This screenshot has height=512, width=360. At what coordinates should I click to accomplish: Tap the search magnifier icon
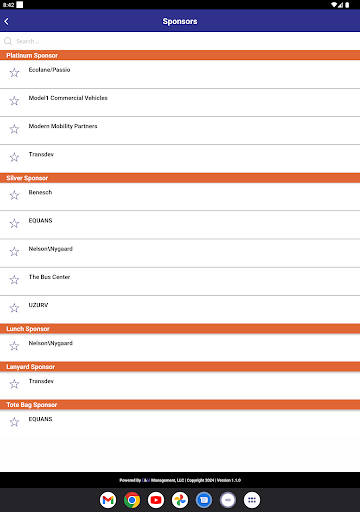8,41
